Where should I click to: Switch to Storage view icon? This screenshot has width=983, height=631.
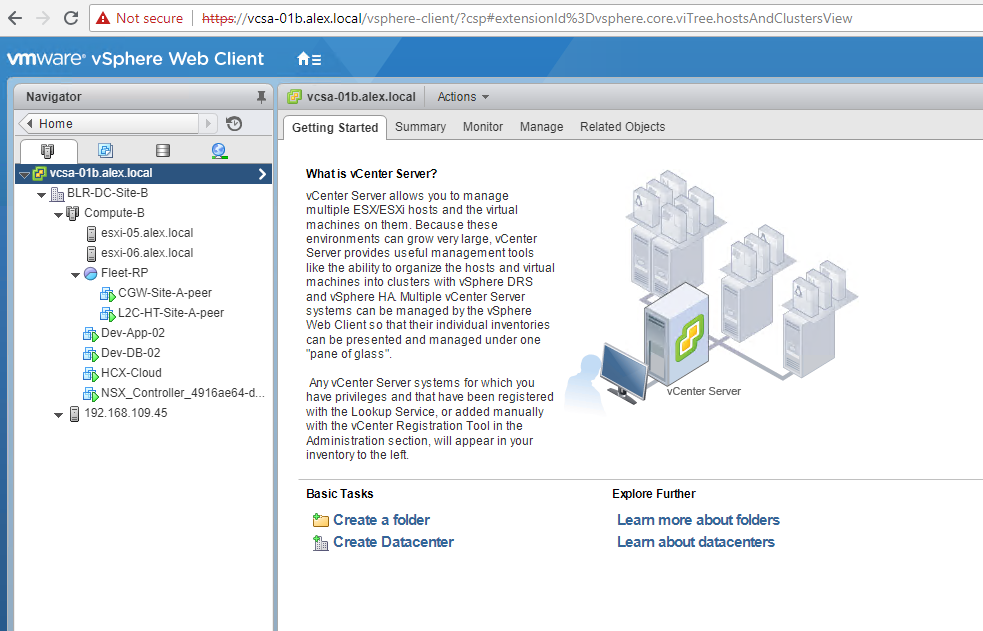163,151
